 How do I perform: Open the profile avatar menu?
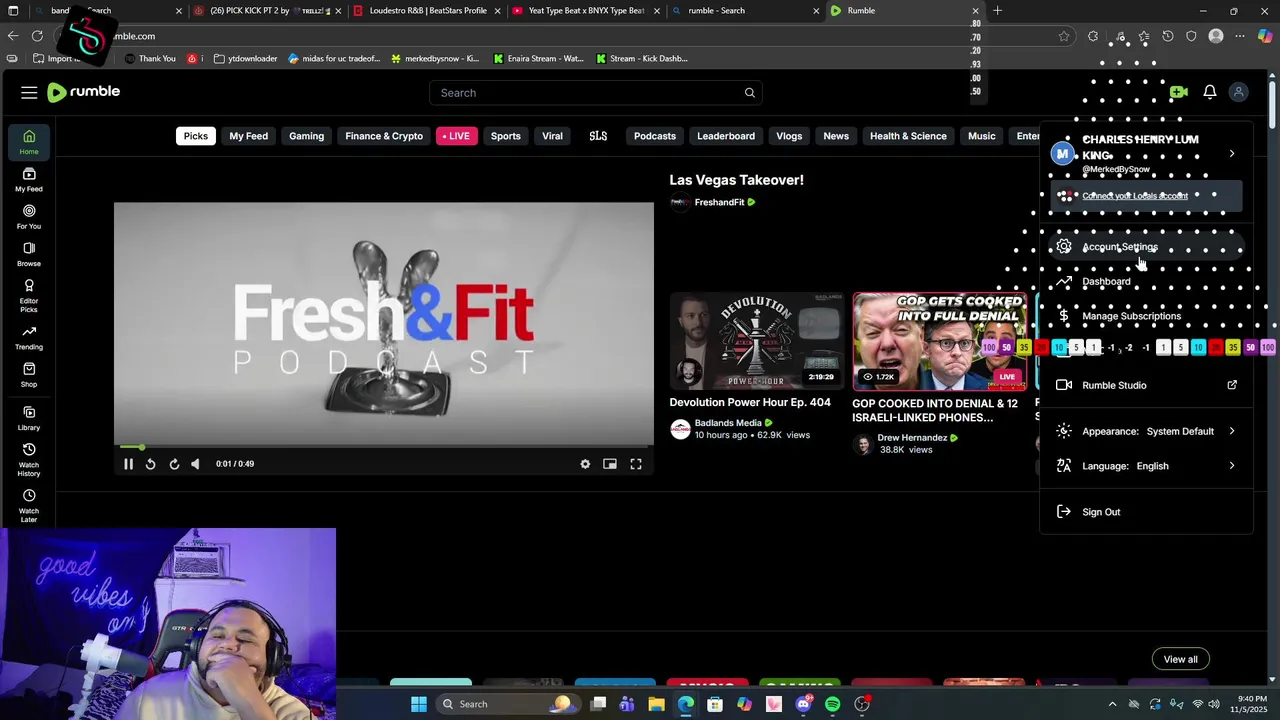[x=1239, y=92]
